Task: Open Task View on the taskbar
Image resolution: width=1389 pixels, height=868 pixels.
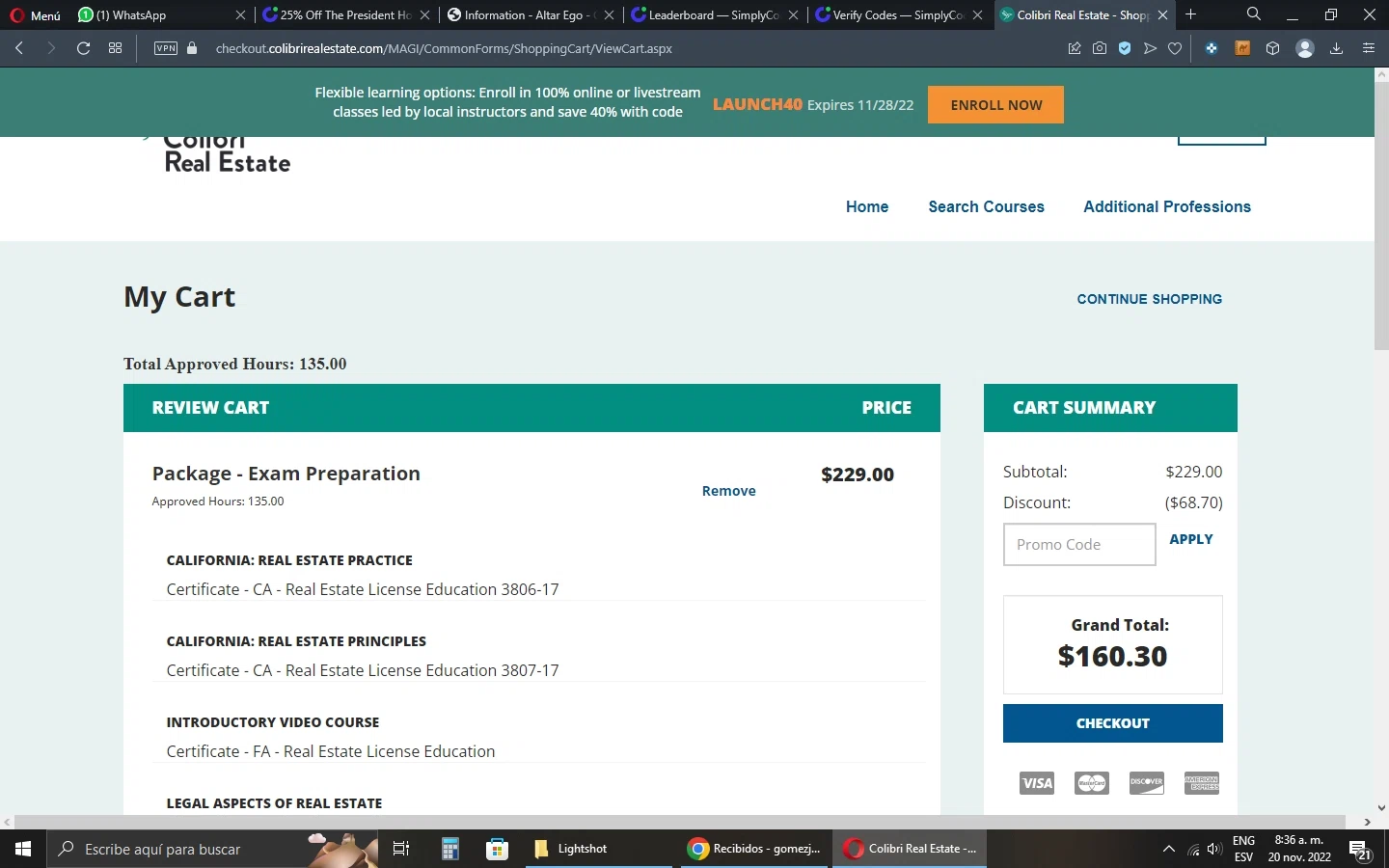Action: tap(401, 849)
